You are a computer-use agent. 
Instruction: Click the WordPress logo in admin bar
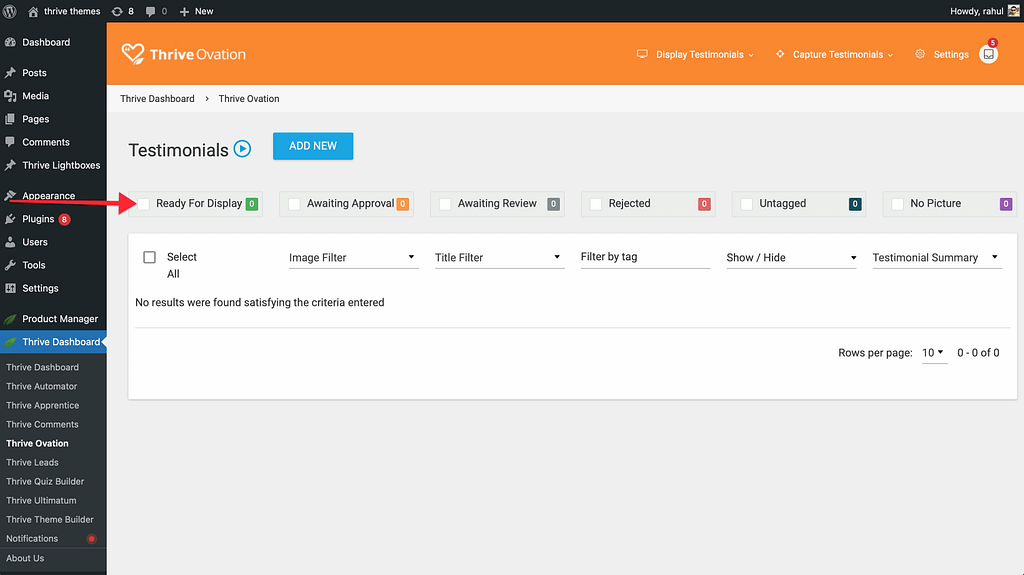(x=11, y=11)
